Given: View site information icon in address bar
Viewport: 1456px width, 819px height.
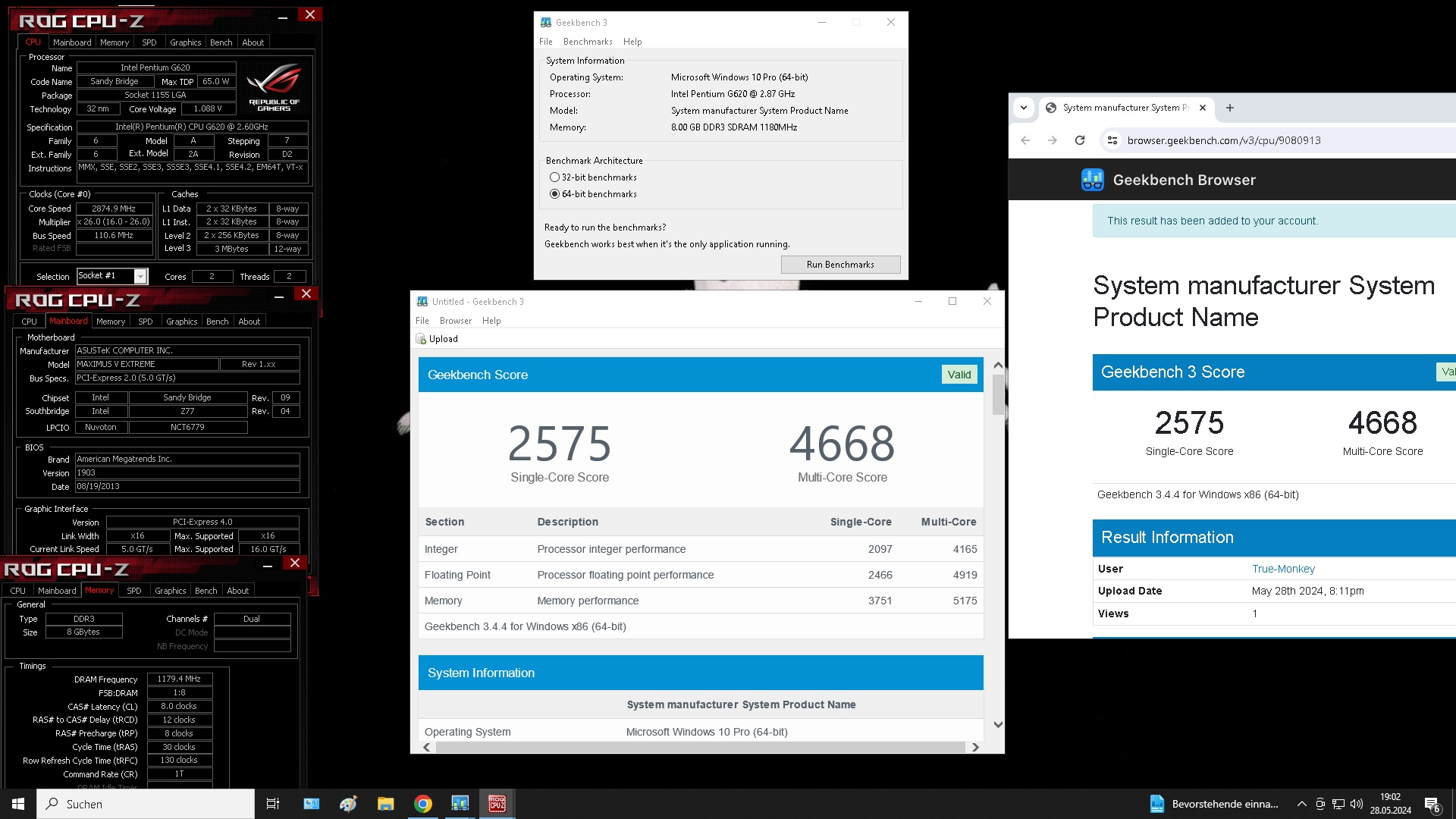Looking at the screenshot, I should pyautogui.click(x=1112, y=140).
